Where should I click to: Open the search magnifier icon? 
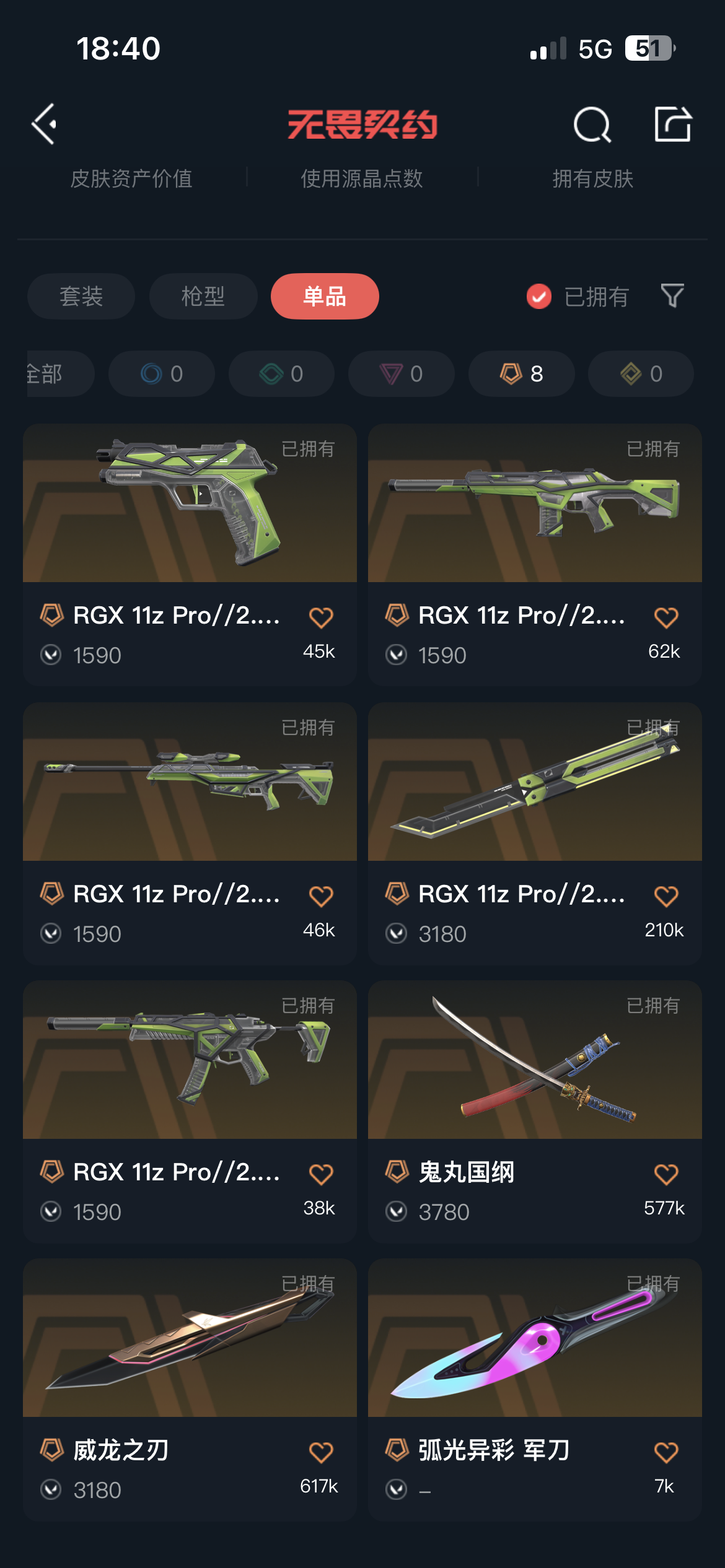(x=592, y=125)
